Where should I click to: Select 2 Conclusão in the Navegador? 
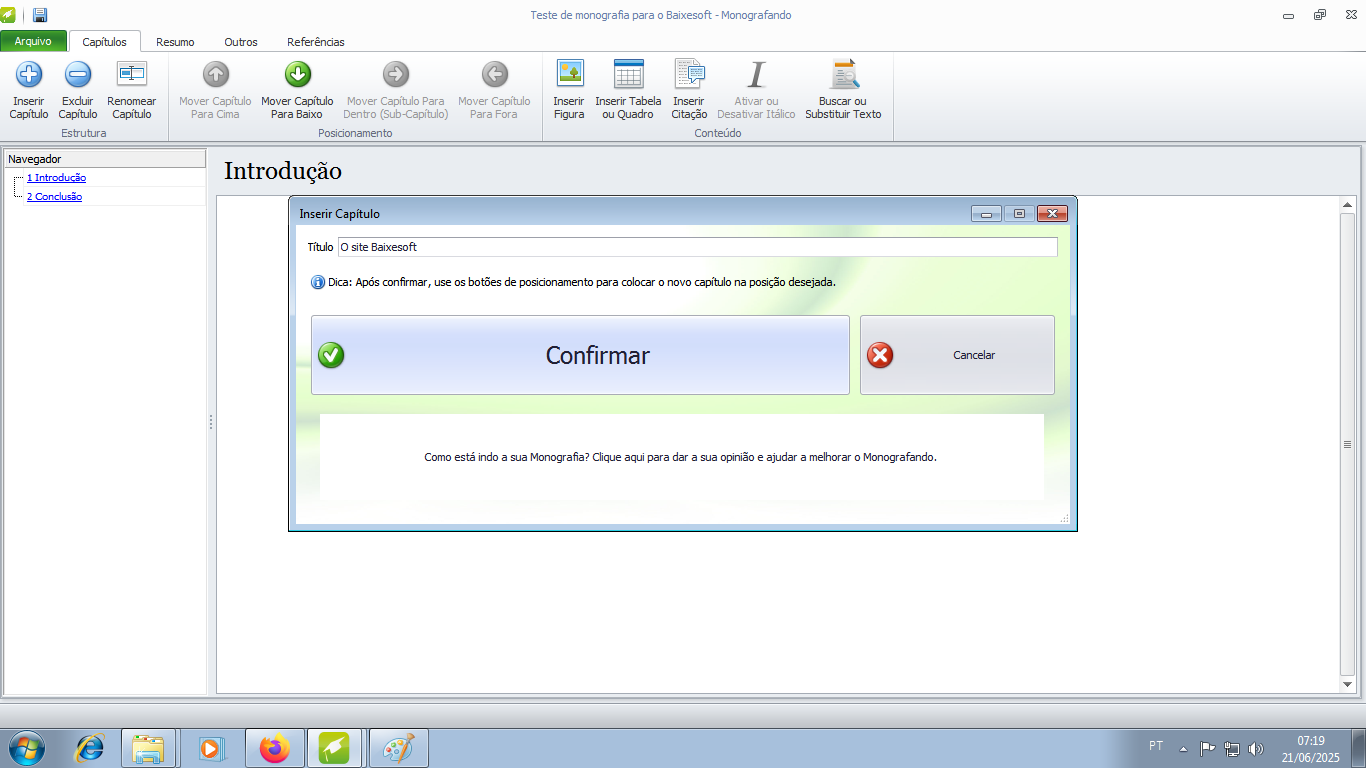54,196
